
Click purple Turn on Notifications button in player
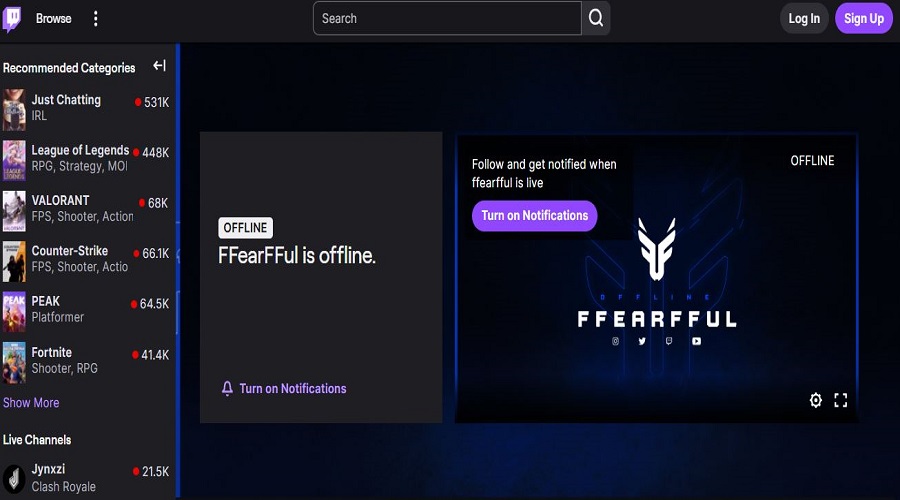pyautogui.click(x=534, y=216)
